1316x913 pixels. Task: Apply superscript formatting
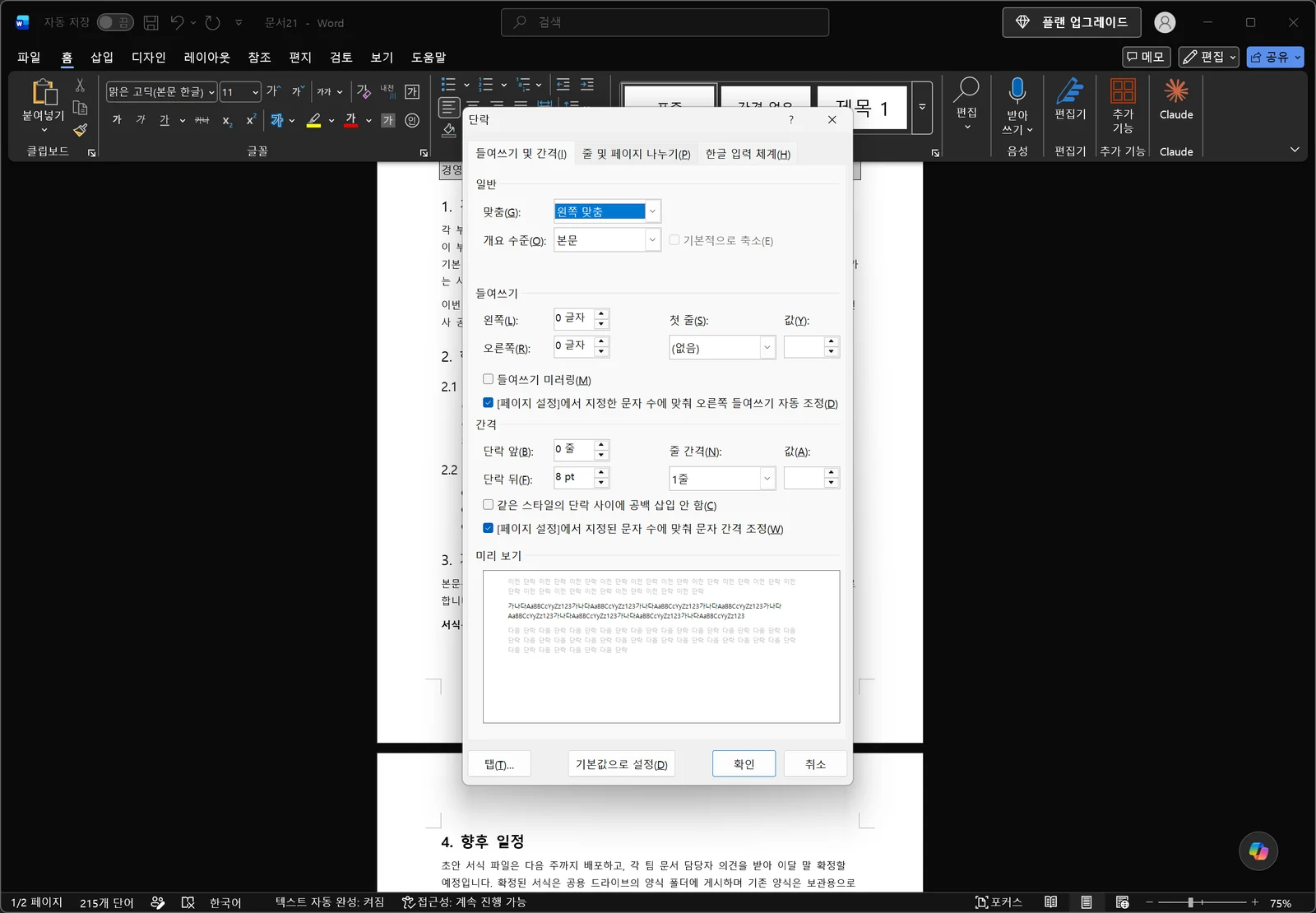point(251,120)
